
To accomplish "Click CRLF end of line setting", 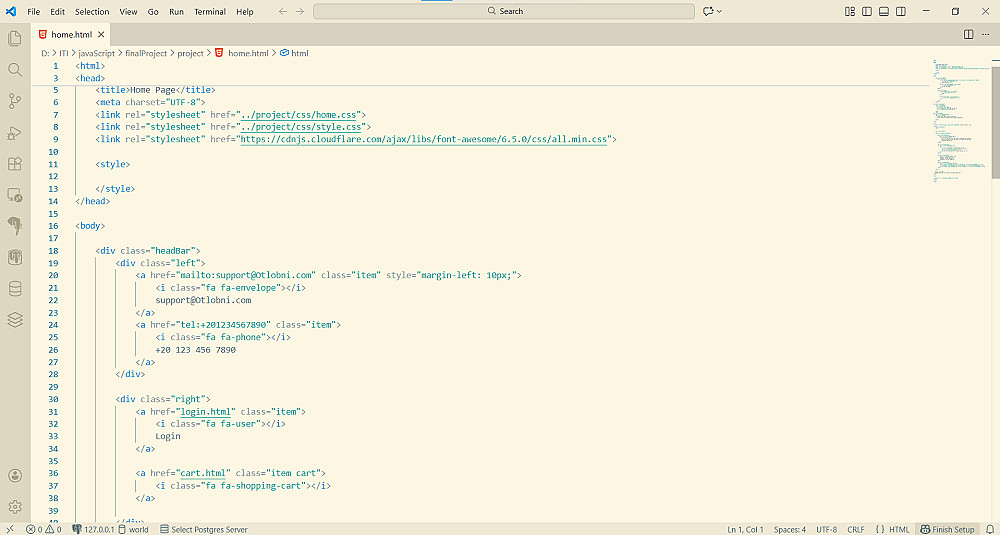I will point(856,529).
